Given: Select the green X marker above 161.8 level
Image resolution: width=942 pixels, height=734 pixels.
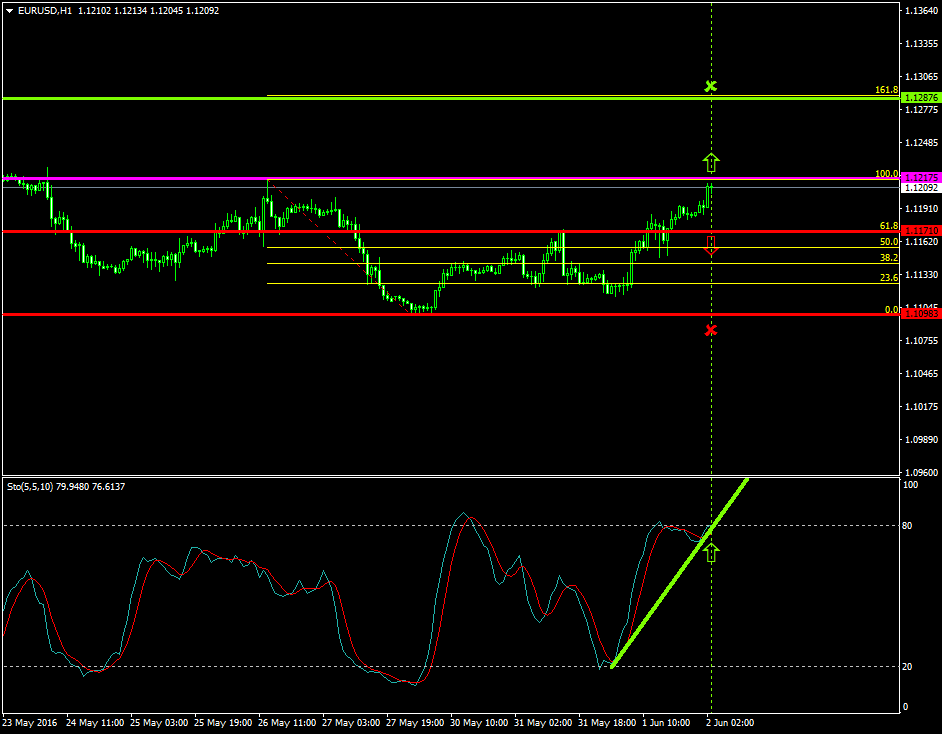Looking at the screenshot, I should click(x=711, y=86).
